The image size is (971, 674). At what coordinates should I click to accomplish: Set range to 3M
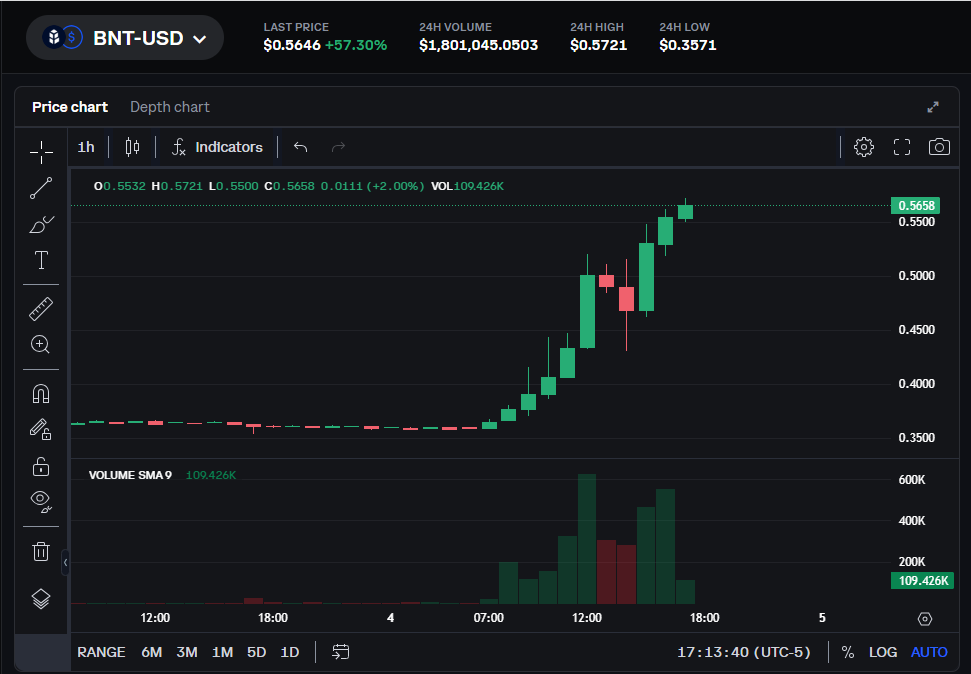[x=187, y=652]
